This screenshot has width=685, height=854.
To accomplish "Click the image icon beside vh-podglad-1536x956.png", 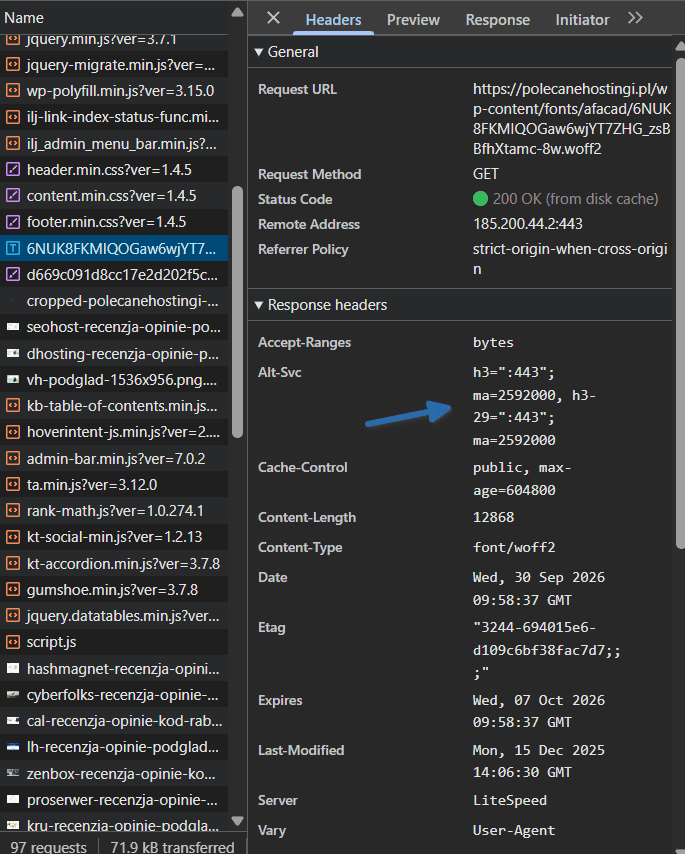I will click(x=13, y=379).
